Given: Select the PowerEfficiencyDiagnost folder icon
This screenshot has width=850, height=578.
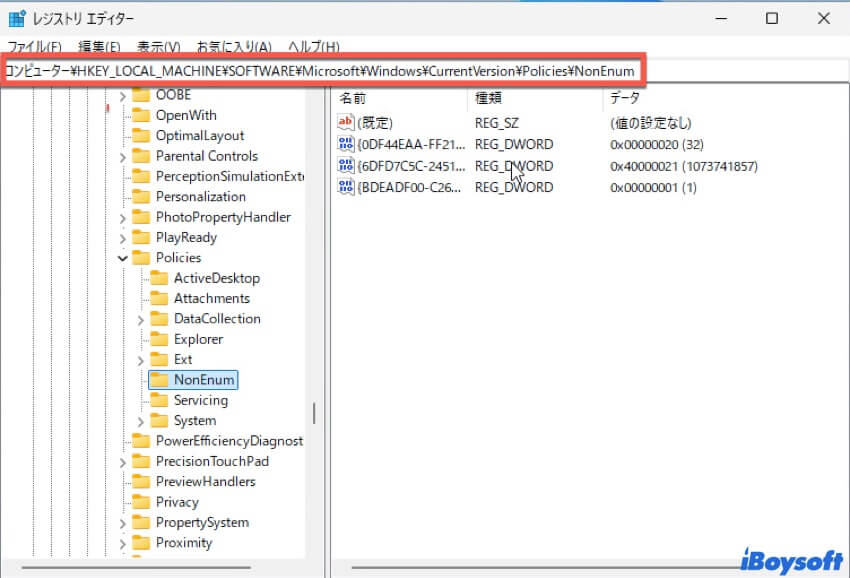Looking at the screenshot, I should click(141, 441).
